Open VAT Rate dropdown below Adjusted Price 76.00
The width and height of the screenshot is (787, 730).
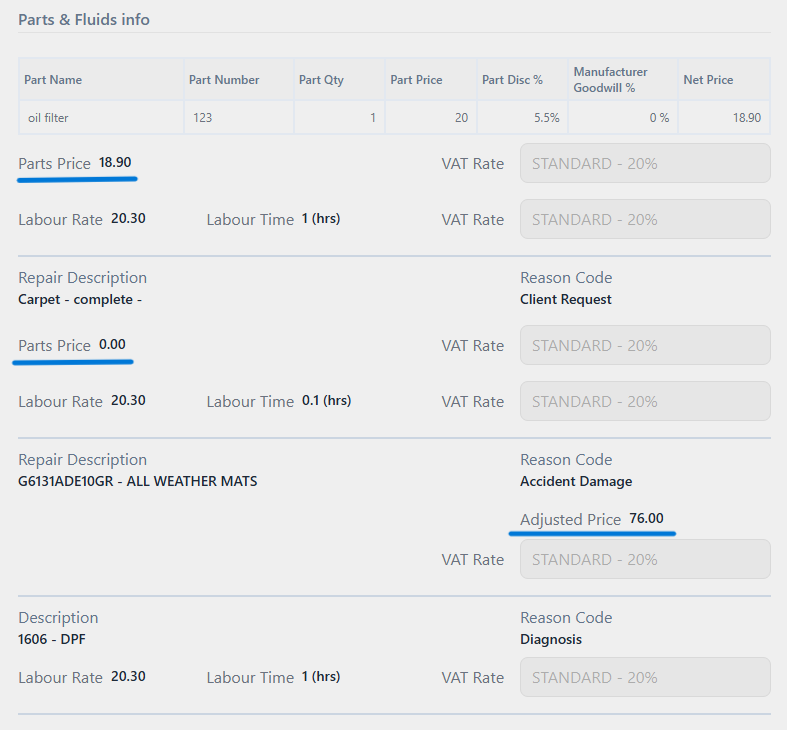tap(645, 559)
